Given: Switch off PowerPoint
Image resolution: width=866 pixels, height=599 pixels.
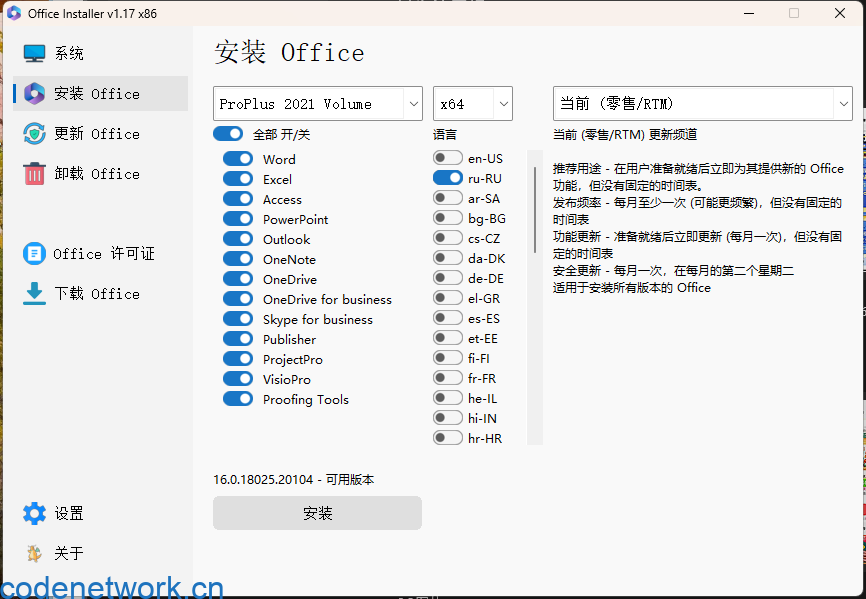Looking at the screenshot, I should (x=238, y=219).
